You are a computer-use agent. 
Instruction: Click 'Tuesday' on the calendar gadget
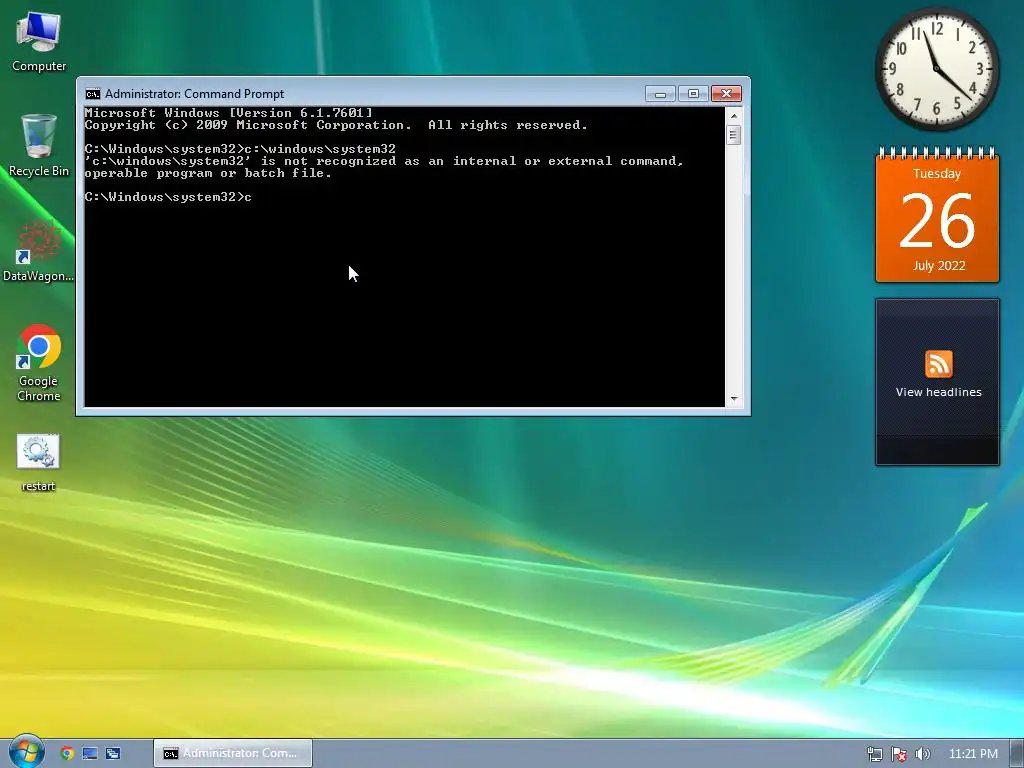point(937,174)
